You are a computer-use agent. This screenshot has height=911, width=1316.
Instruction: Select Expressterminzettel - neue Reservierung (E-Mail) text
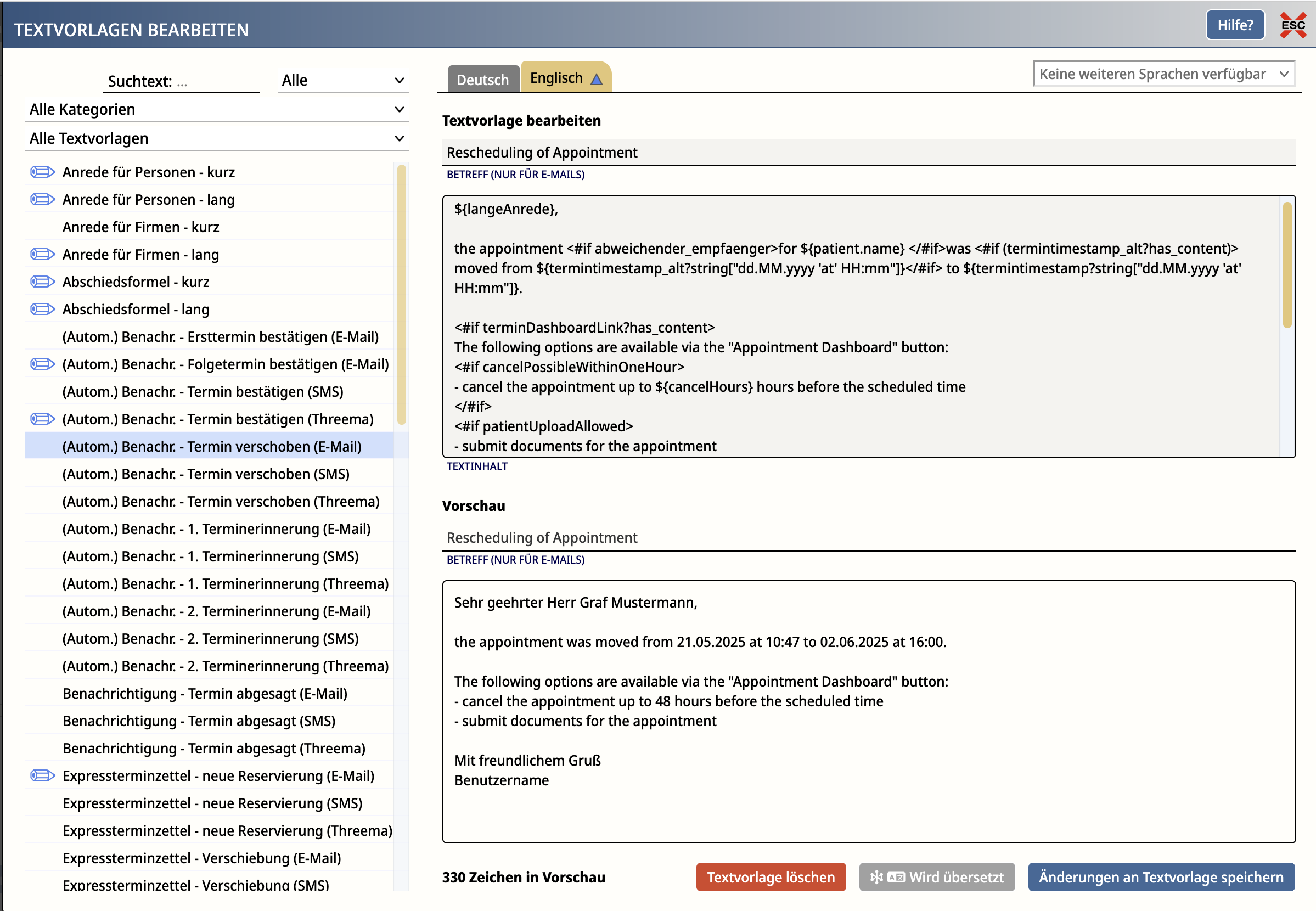pos(218,775)
